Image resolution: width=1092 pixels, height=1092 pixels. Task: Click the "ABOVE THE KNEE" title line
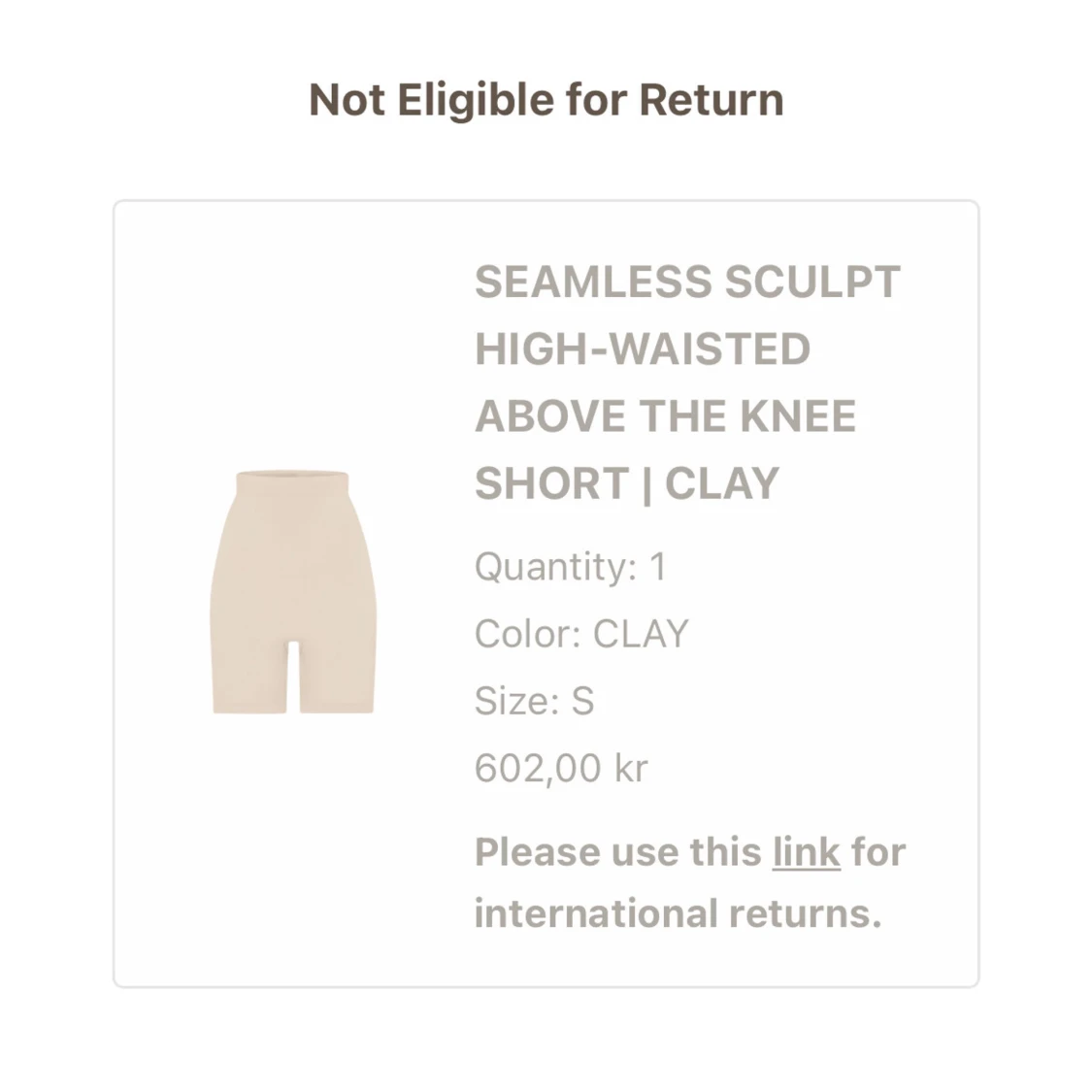click(665, 416)
